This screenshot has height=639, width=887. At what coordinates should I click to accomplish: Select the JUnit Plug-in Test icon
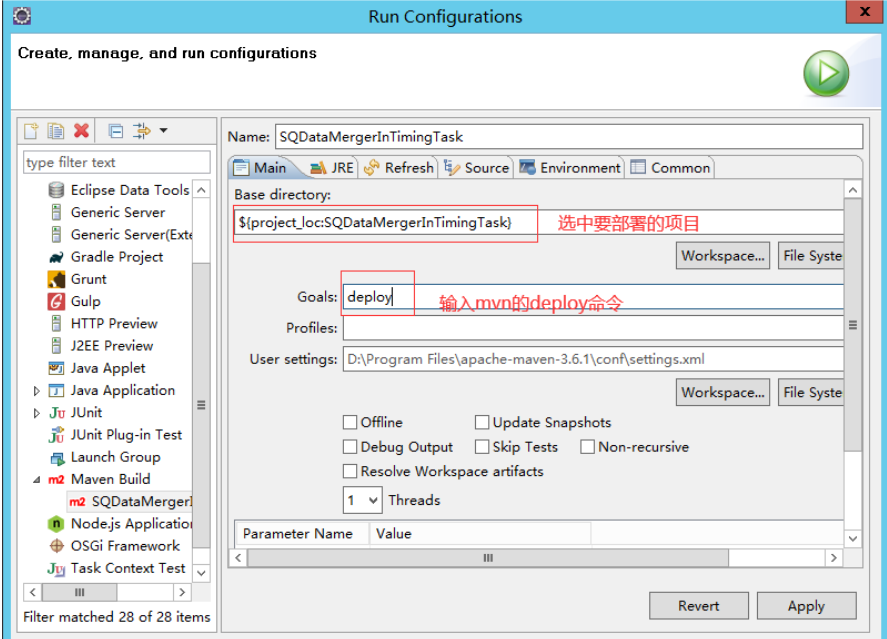click(56, 435)
